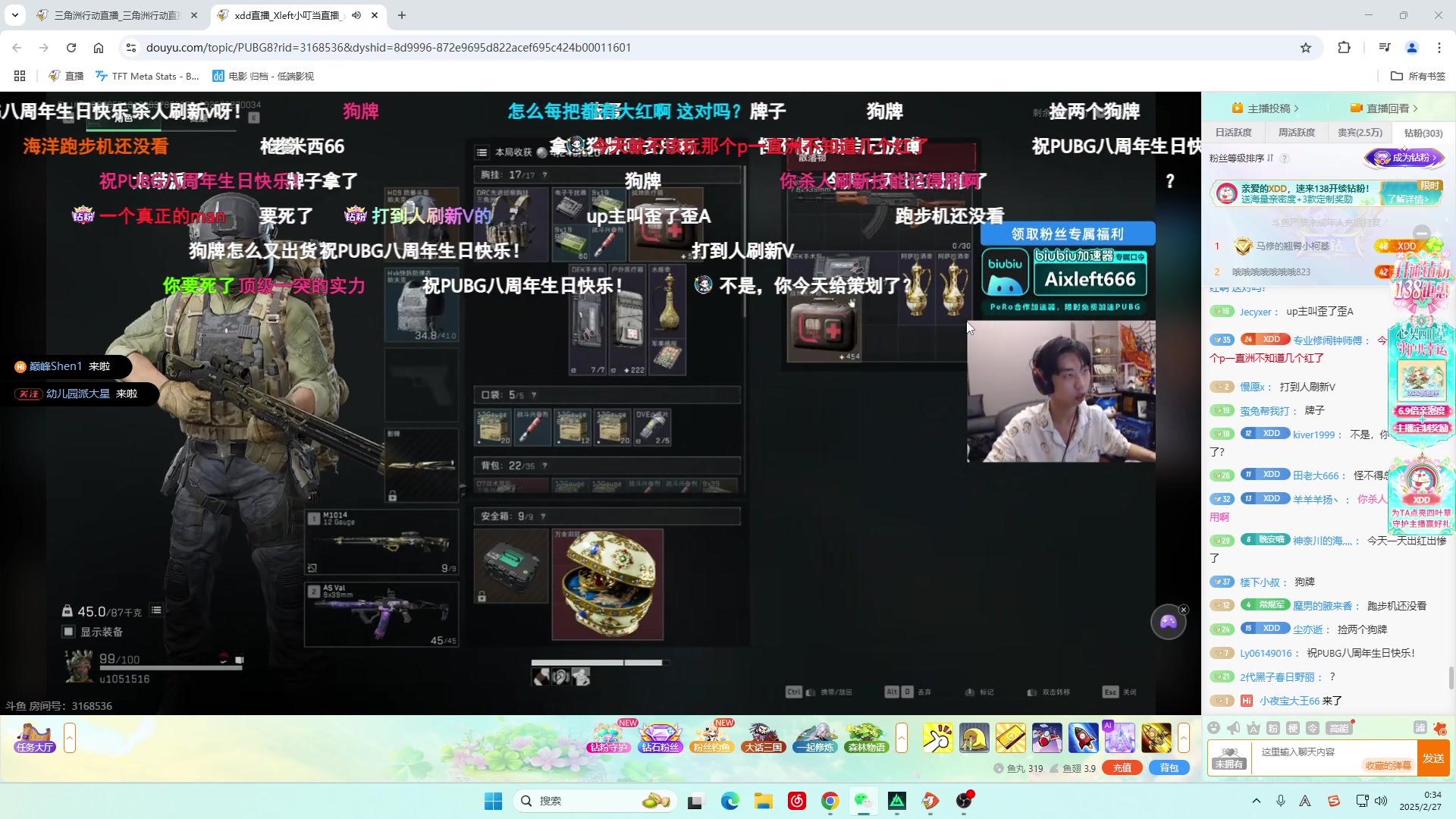Switch to 贵宾(2.5万) tab
1456x819 pixels.
[x=1360, y=133]
